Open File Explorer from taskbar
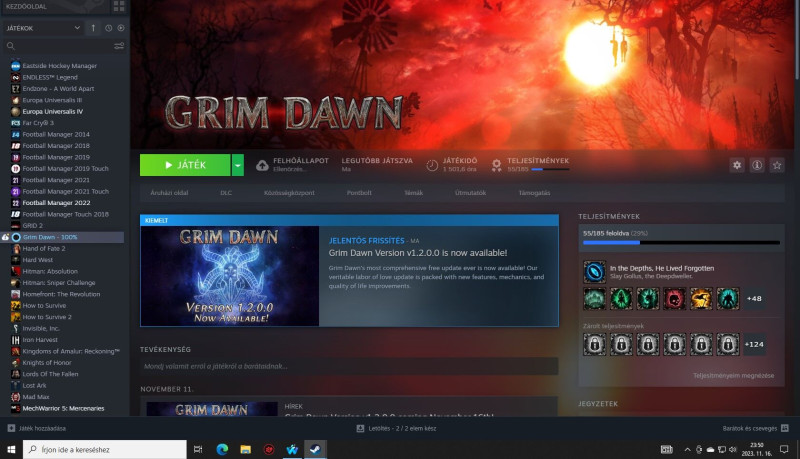This screenshot has height=459, width=800. pos(245,449)
